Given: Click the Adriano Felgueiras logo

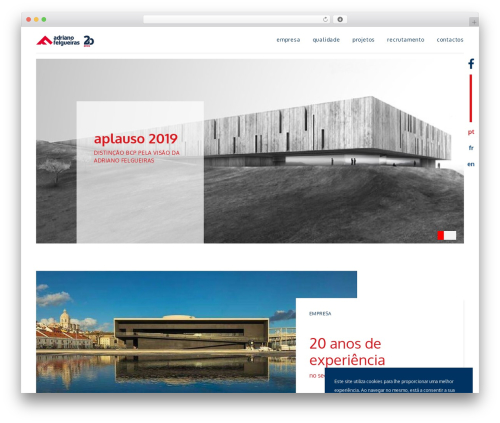Looking at the screenshot, I should (x=58, y=41).
